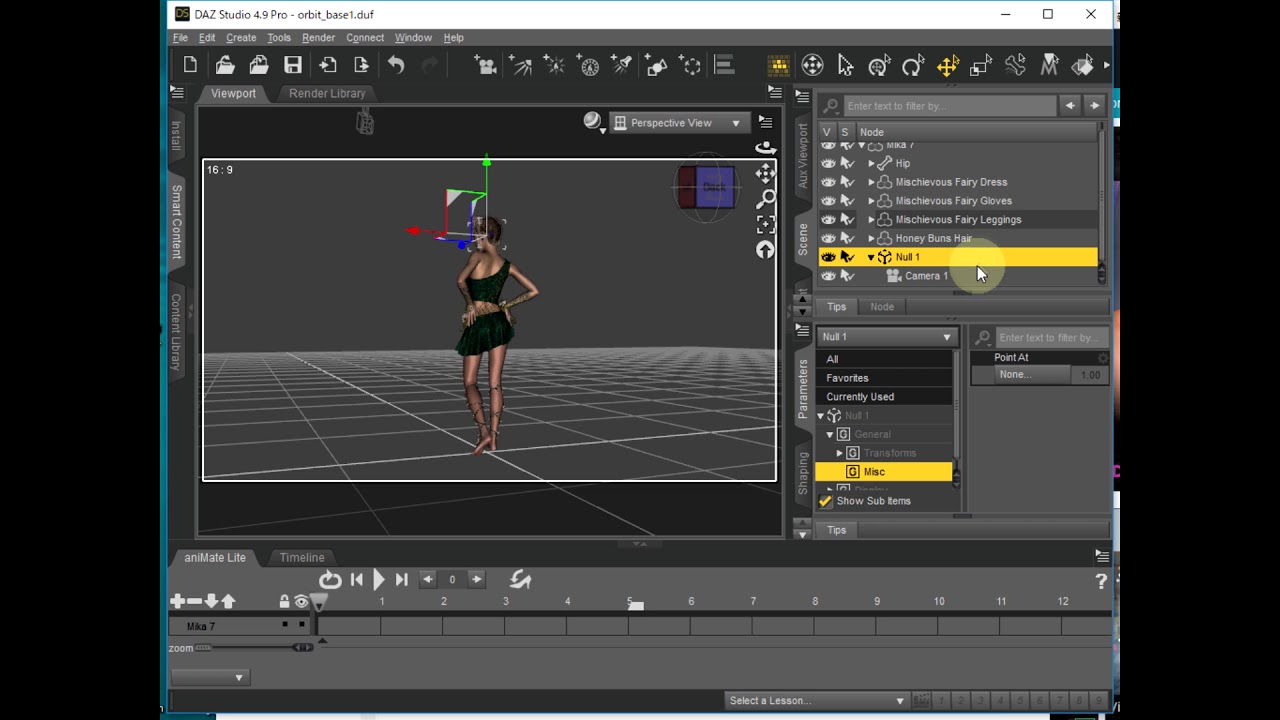This screenshot has width=1280, height=720.
Task: Click the aniMate remove minus icon
Action: point(194,601)
